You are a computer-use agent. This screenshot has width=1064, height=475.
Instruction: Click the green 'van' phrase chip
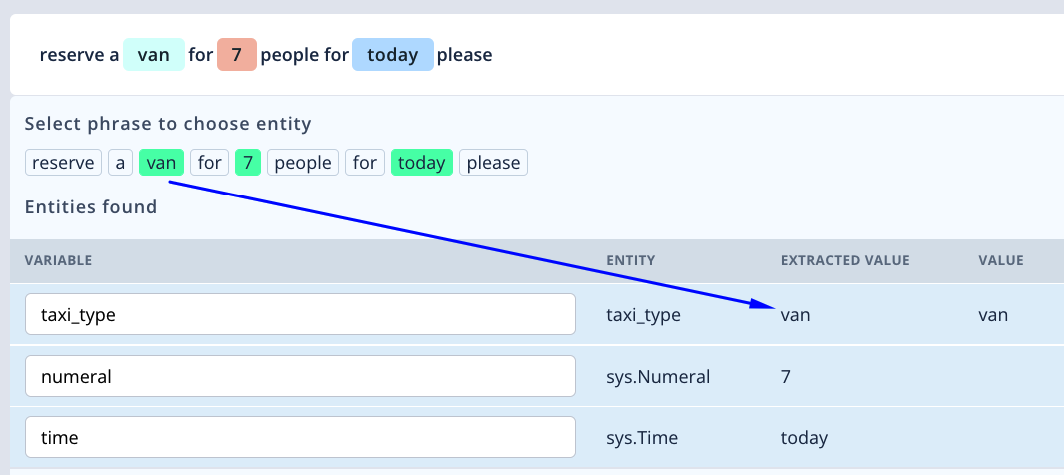click(162, 163)
